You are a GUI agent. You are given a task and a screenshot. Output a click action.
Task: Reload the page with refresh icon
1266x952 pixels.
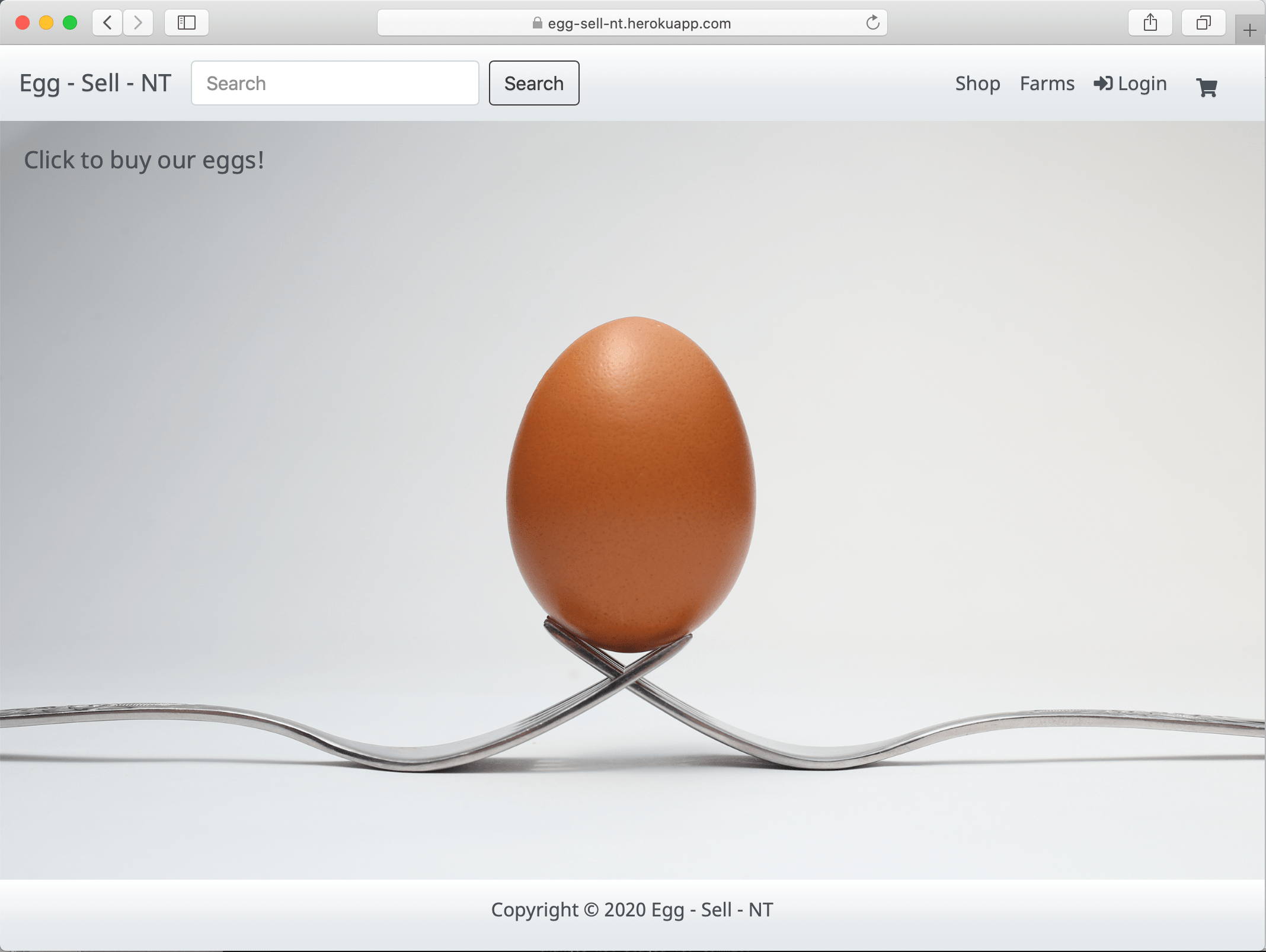872,23
